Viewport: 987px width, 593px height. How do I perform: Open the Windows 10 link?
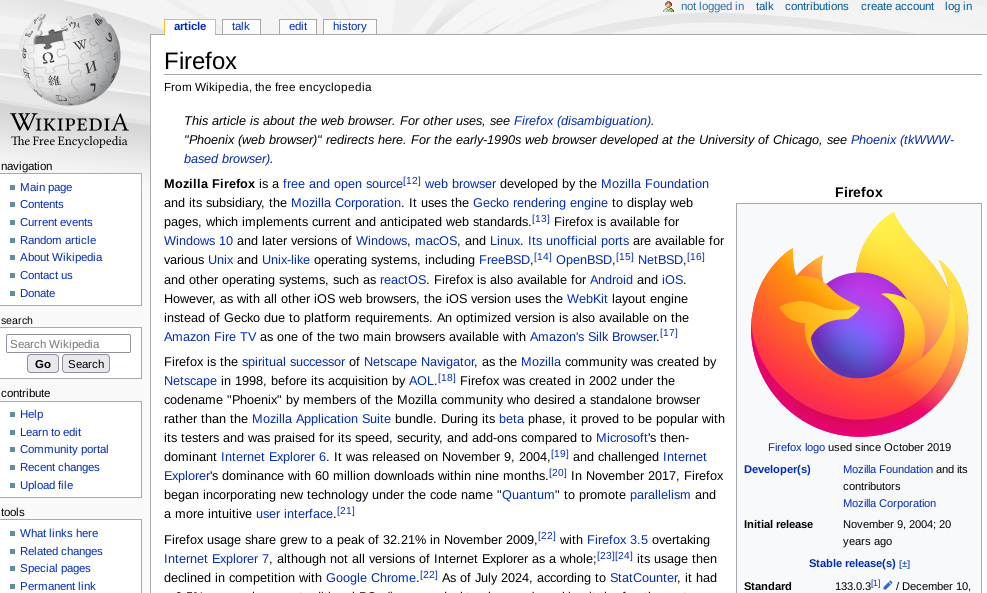point(198,240)
